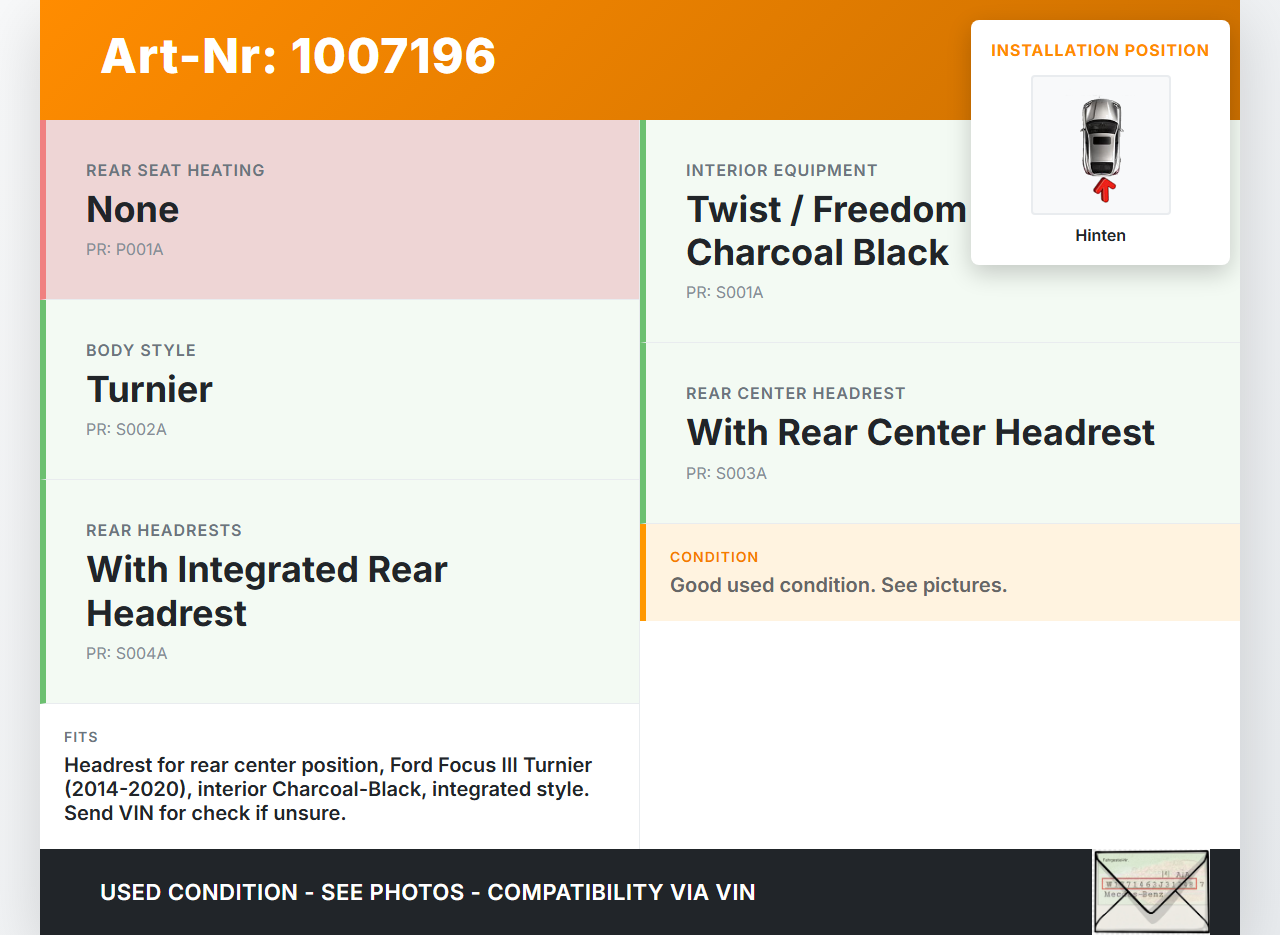
Task: Click the PR: S003A code
Action: pyautogui.click(x=726, y=474)
